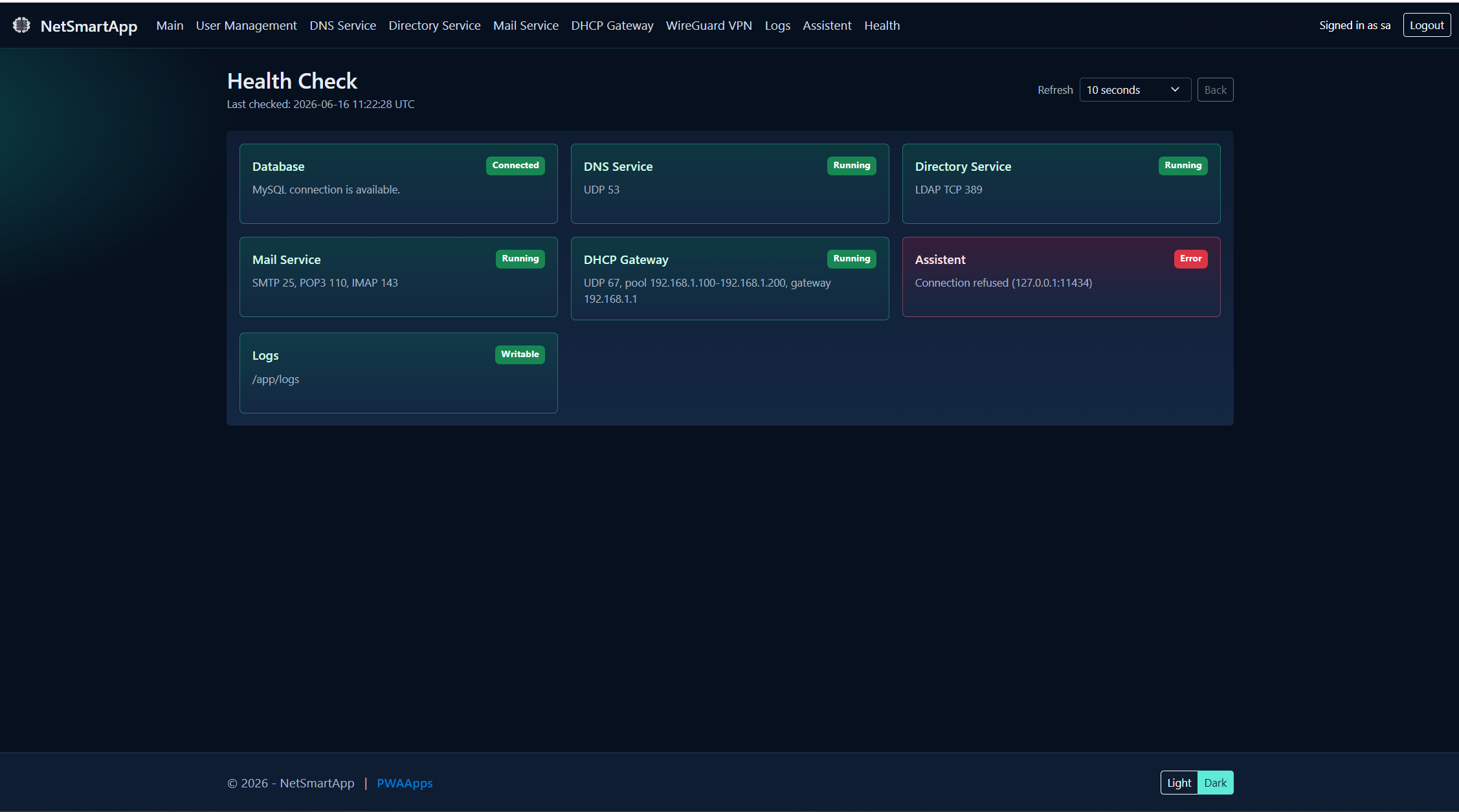Click the Writable badge on Logs card
This screenshot has width=1459, height=812.
(x=520, y=355)
